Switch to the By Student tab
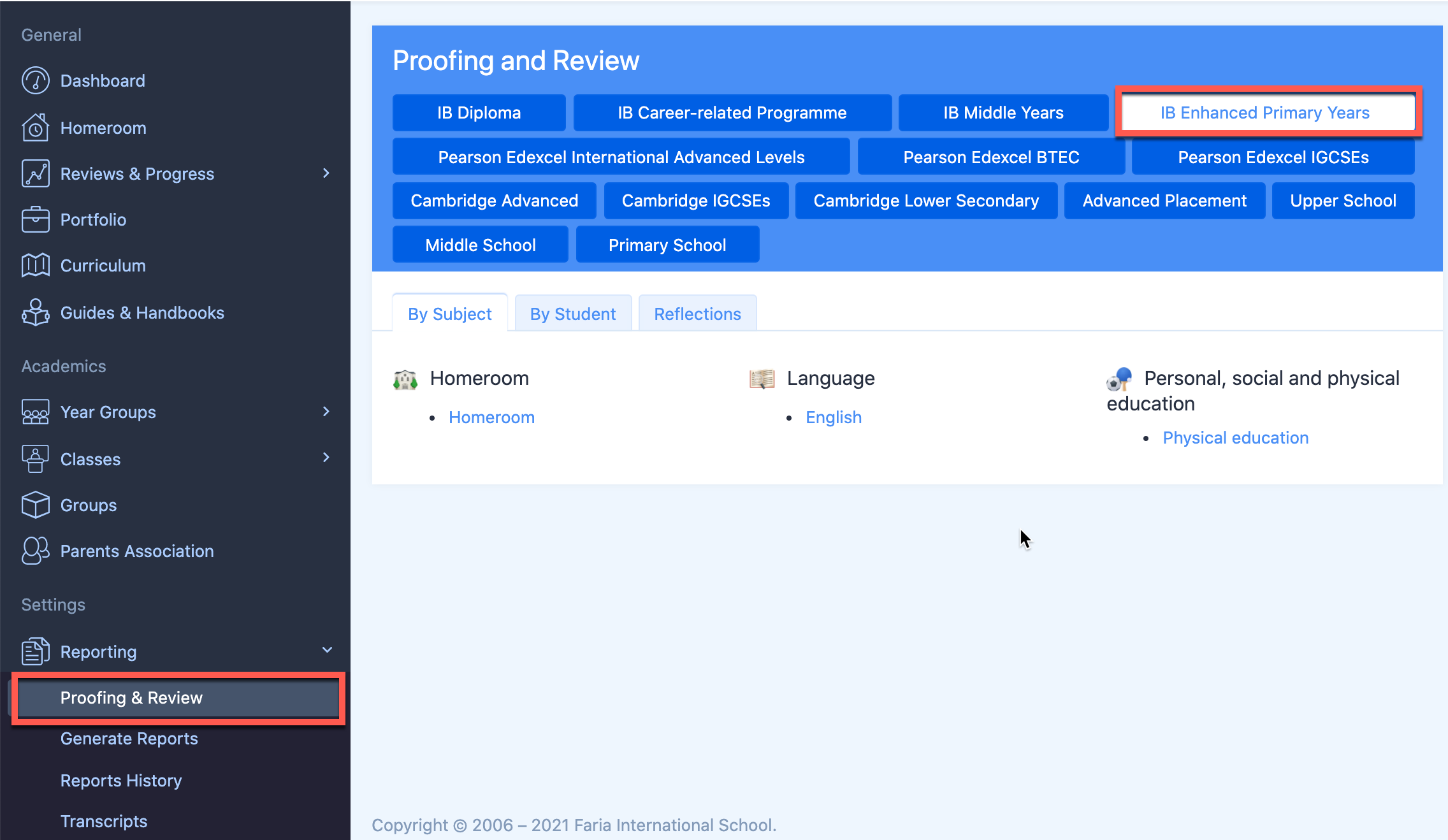The height and width of the screenshot is (840, 1448). point(573,314)
